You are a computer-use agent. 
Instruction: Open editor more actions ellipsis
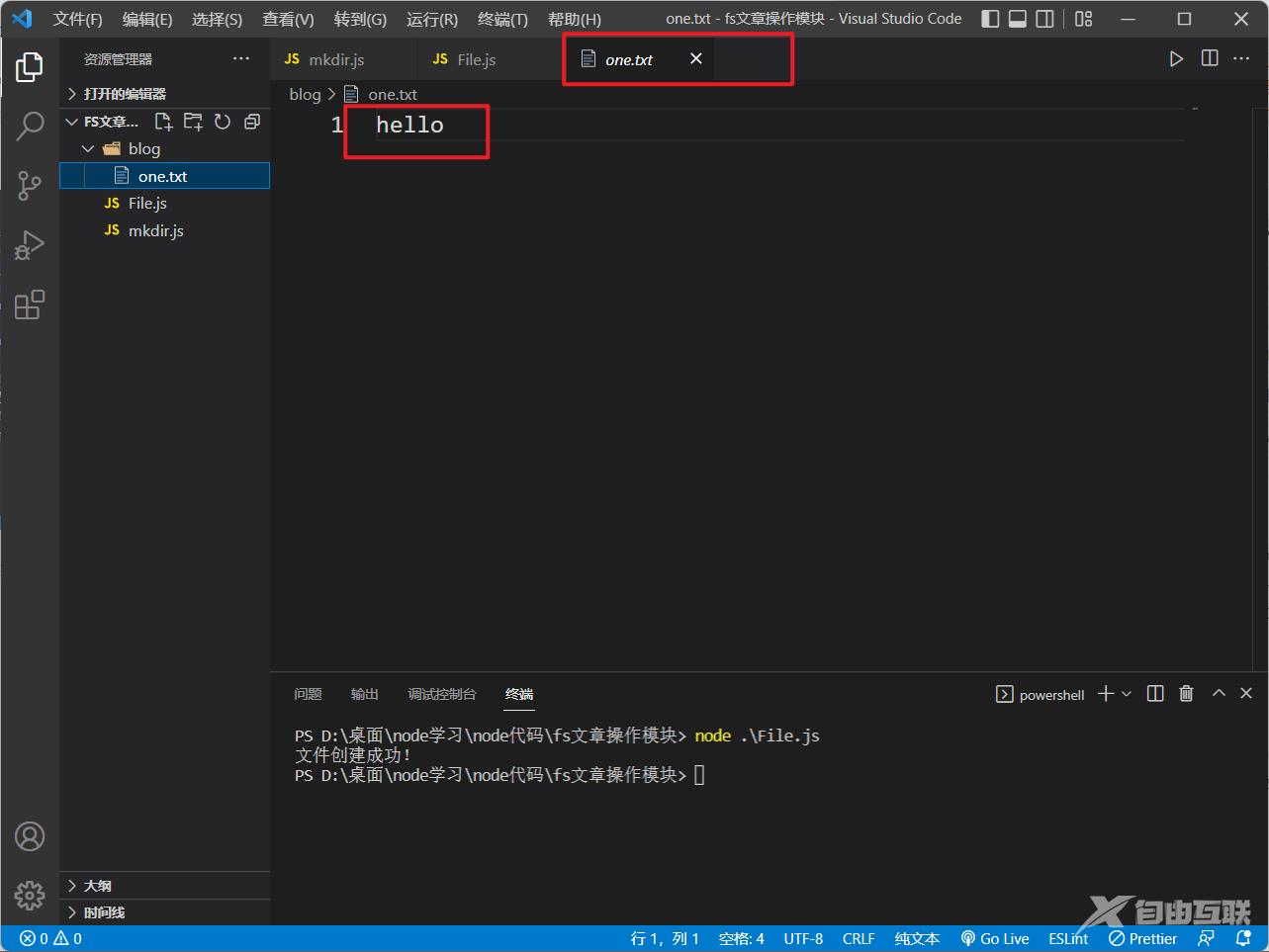point(1241,59)
